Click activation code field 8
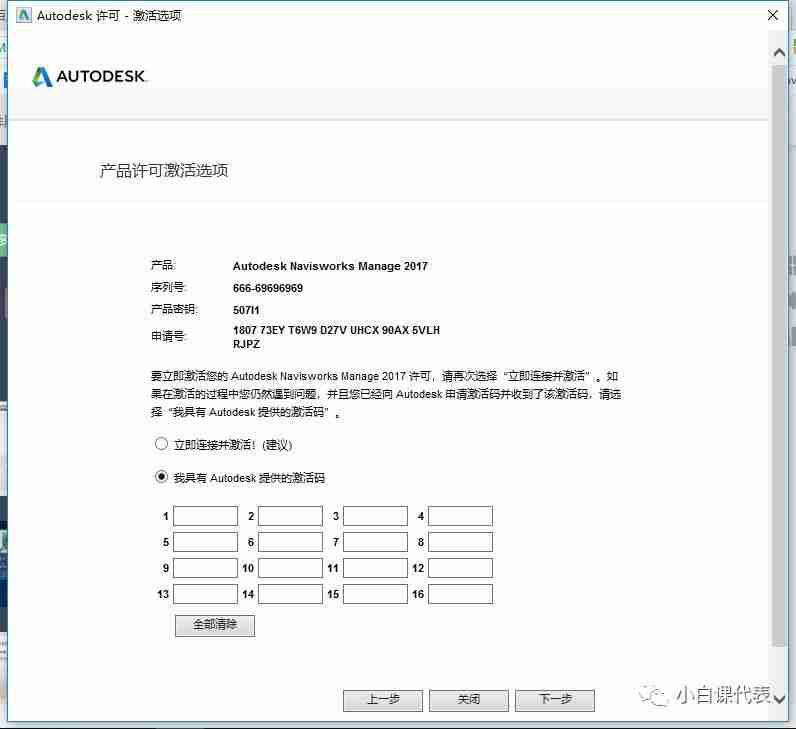The image size is (796, 729). click(x=460, y=542)
